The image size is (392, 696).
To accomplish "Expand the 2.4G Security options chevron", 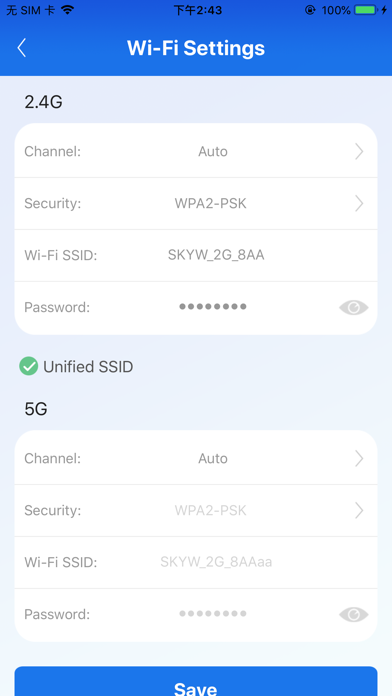I will click(359, 204).
